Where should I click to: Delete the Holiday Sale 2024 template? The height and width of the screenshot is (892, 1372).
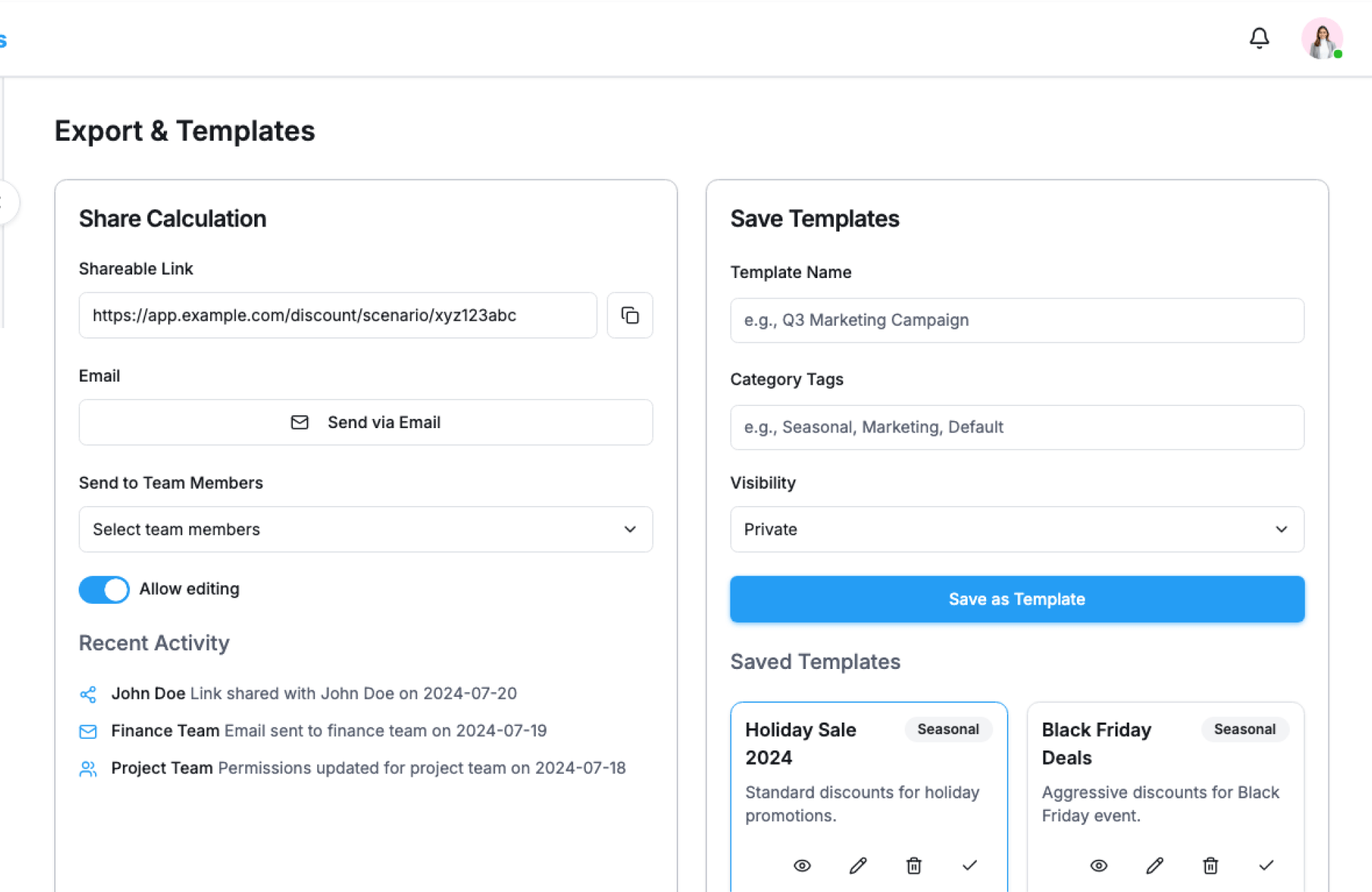click(x=914, y=866)
